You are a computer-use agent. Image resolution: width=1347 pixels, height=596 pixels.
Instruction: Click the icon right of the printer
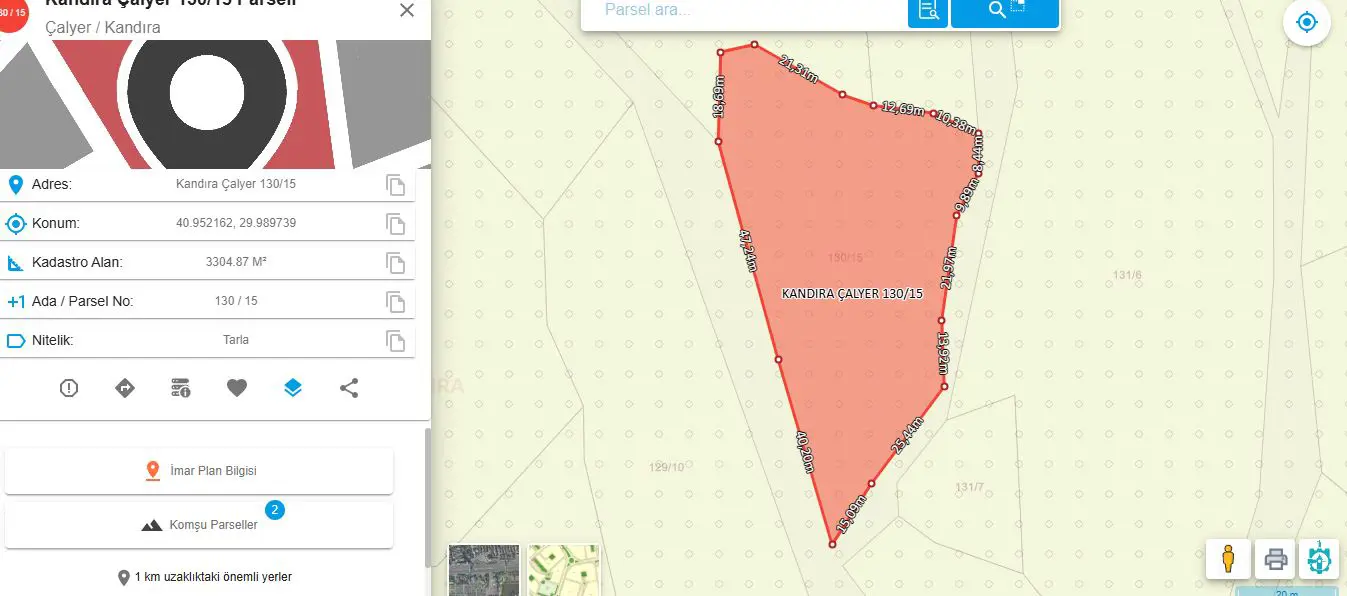[1319, 559]
